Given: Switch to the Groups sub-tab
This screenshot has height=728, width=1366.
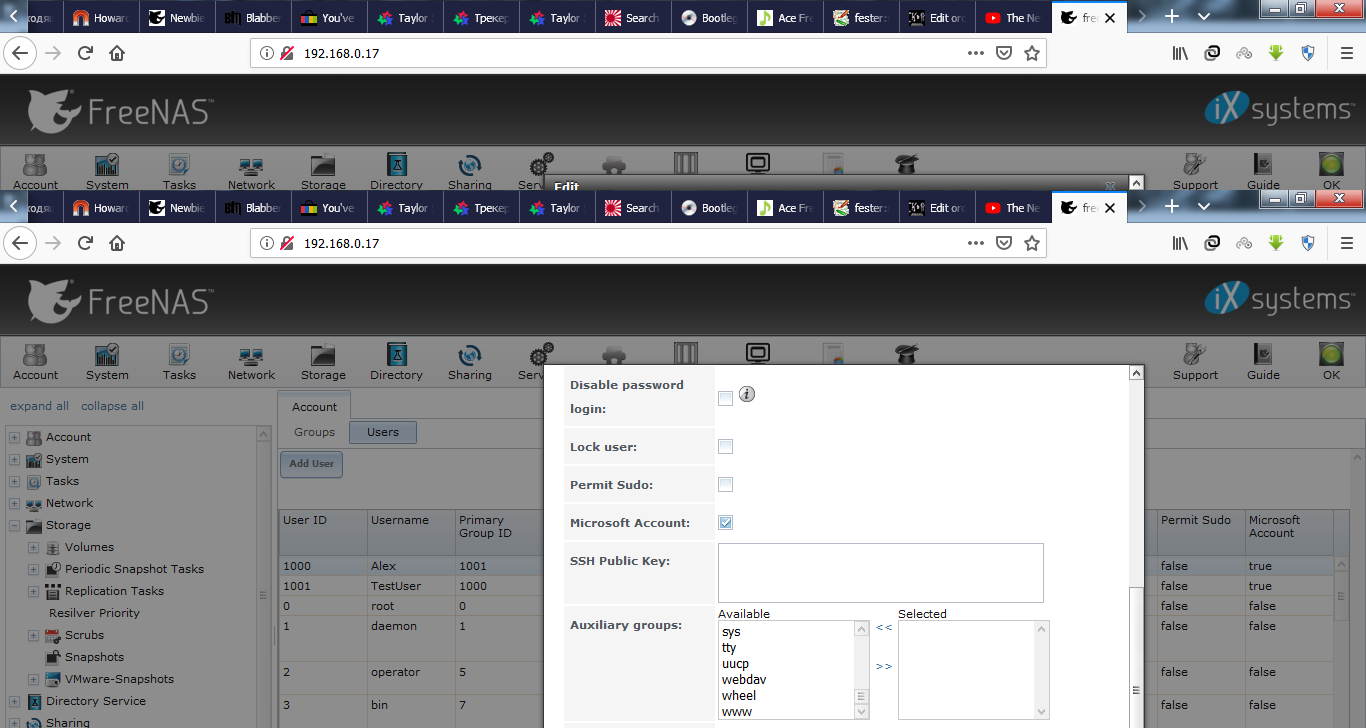Looking at the screenshot, I should pos(314,432).
